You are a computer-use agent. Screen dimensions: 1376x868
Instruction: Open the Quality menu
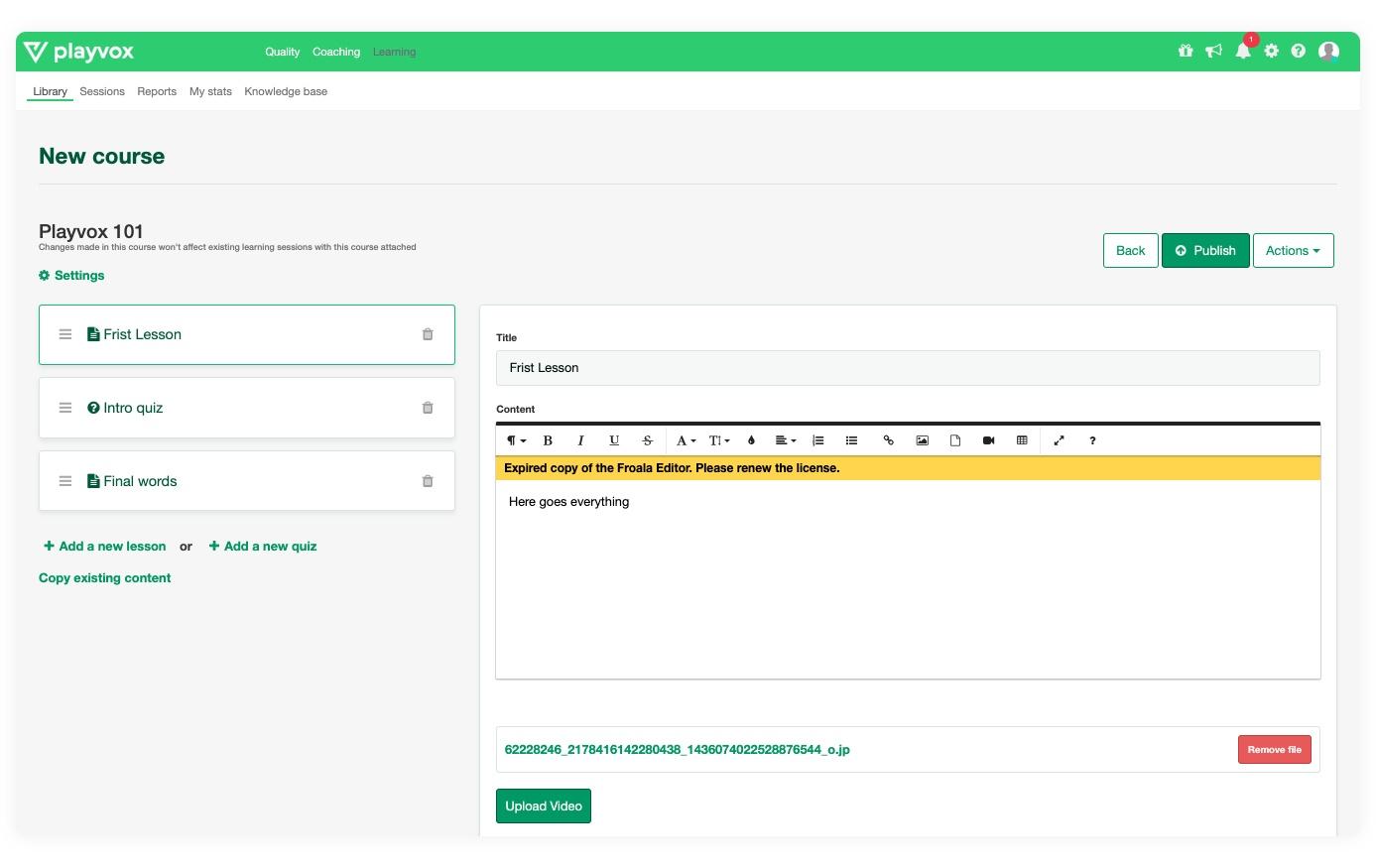point(282,52)
